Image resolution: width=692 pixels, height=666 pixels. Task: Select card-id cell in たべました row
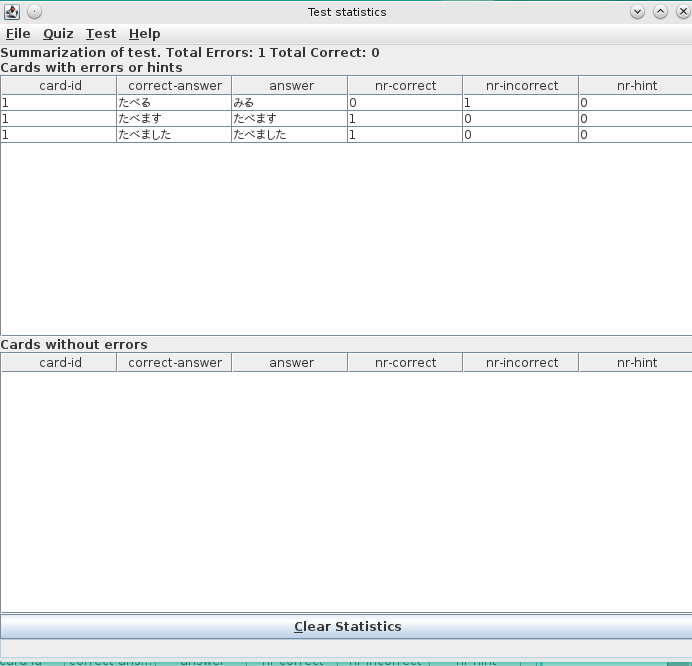(59, 134)
